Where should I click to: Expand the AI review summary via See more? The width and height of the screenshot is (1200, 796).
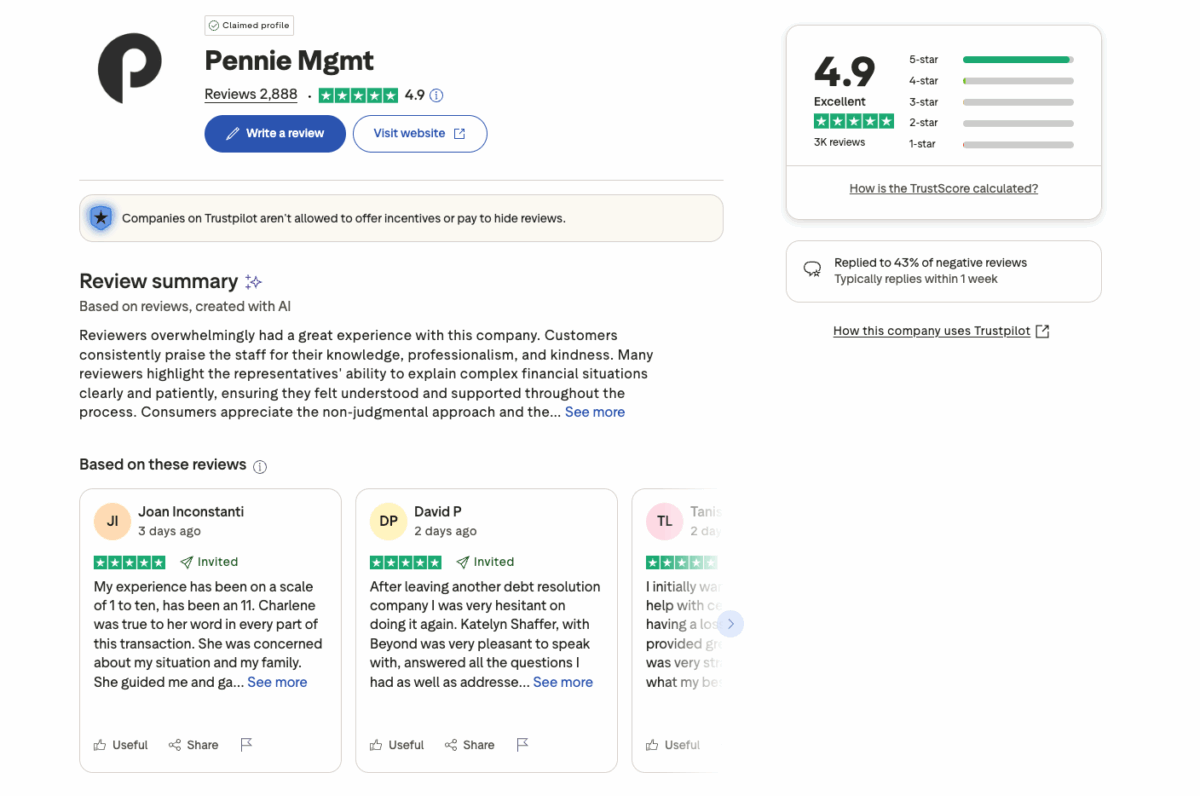point(594,411)
